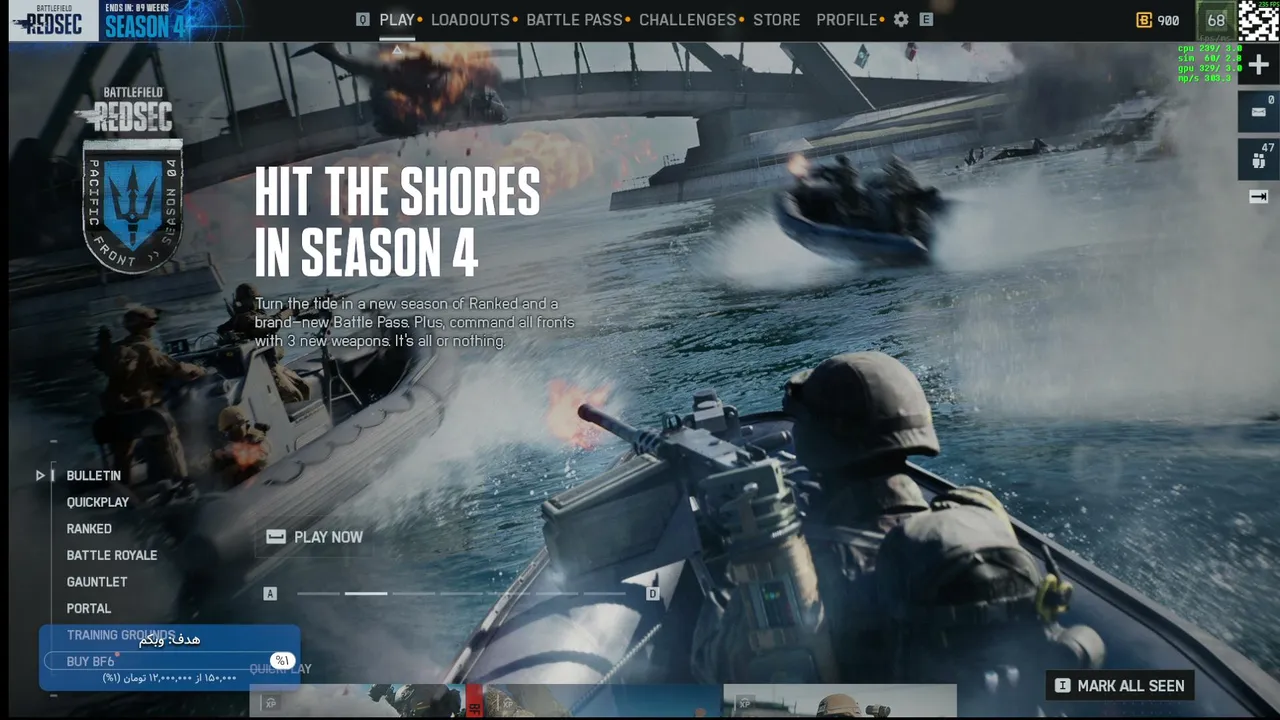This screenshot has width=1280, height=720.
Task: Click the A key previous-slide icon
Action: point(270,594)
